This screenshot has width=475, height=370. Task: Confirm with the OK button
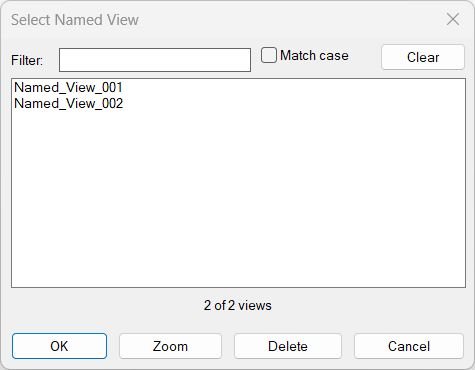[x=59, y=346]
